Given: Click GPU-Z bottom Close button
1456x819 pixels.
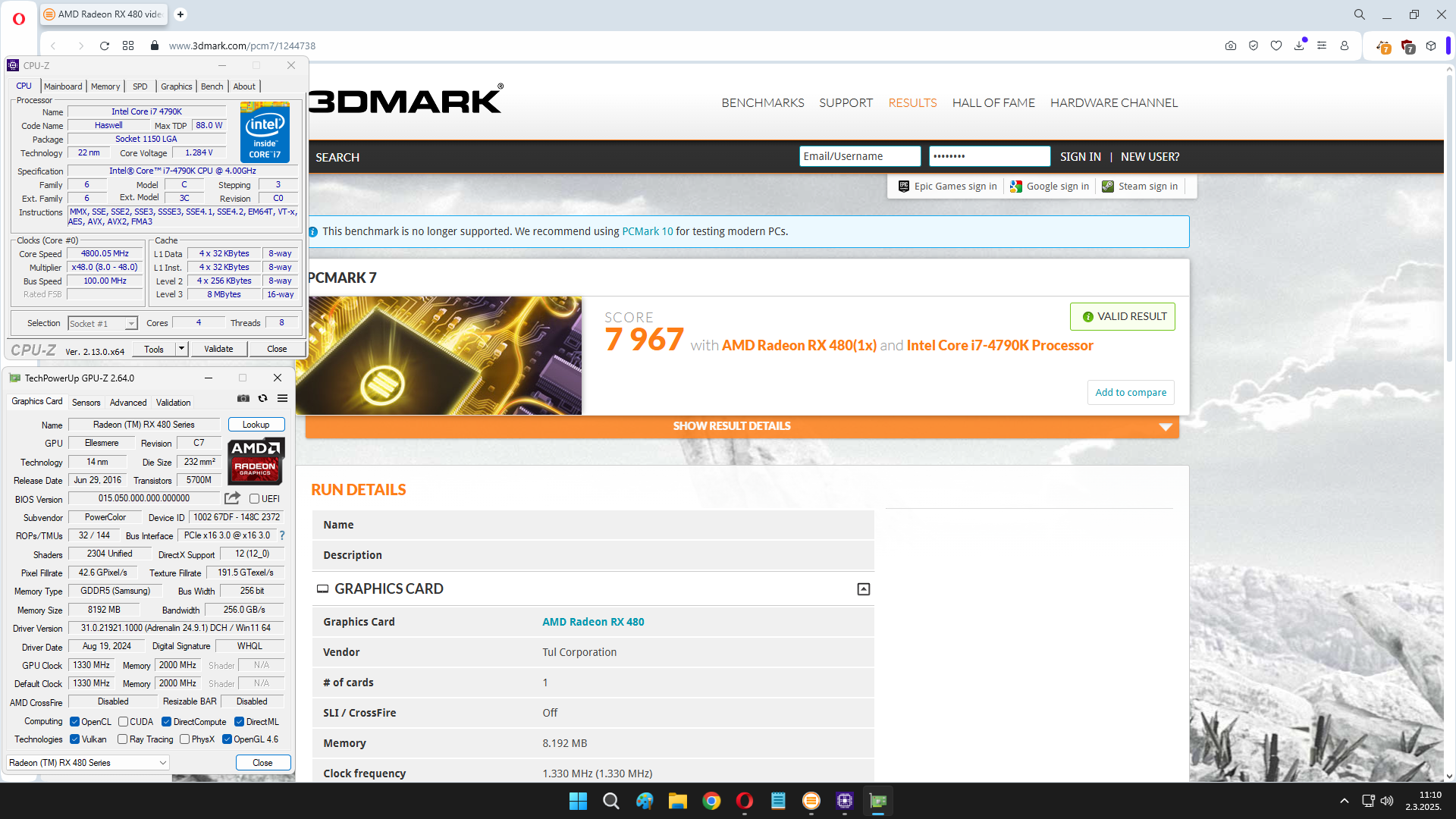Looking at the screenshot, I should point(262,763).
